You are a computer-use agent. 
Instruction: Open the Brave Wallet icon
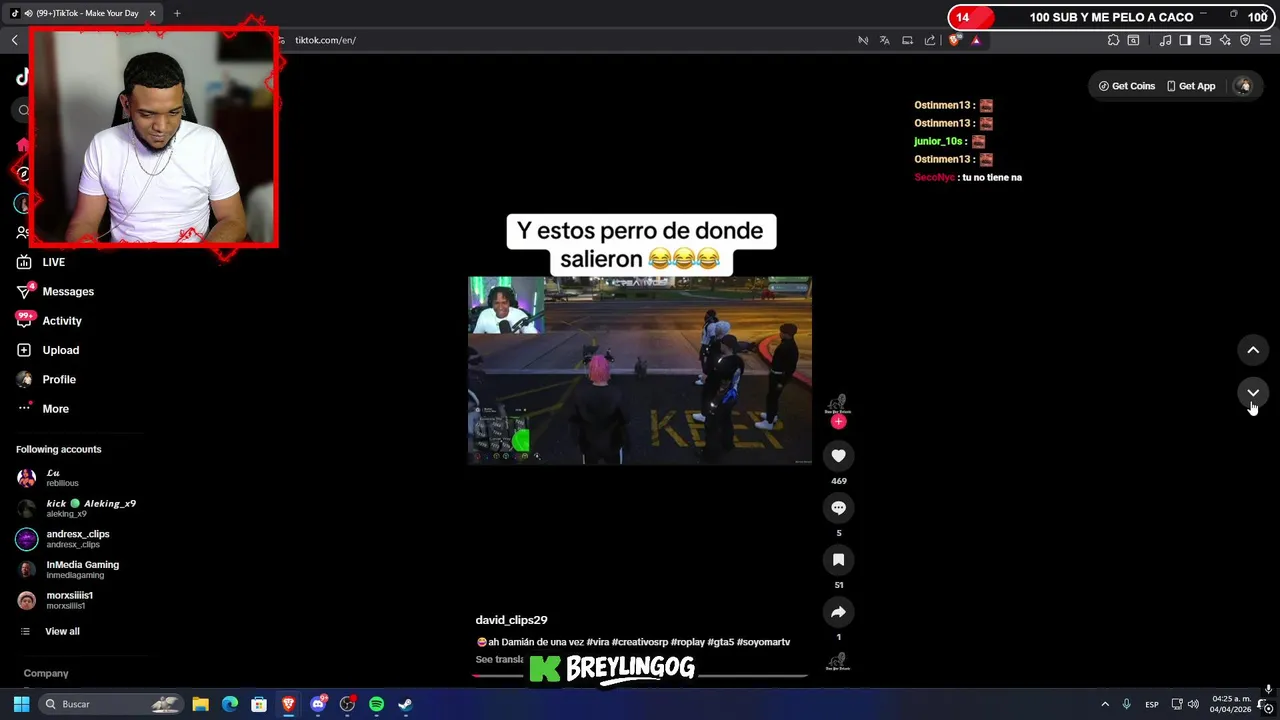pos(1205,40)
